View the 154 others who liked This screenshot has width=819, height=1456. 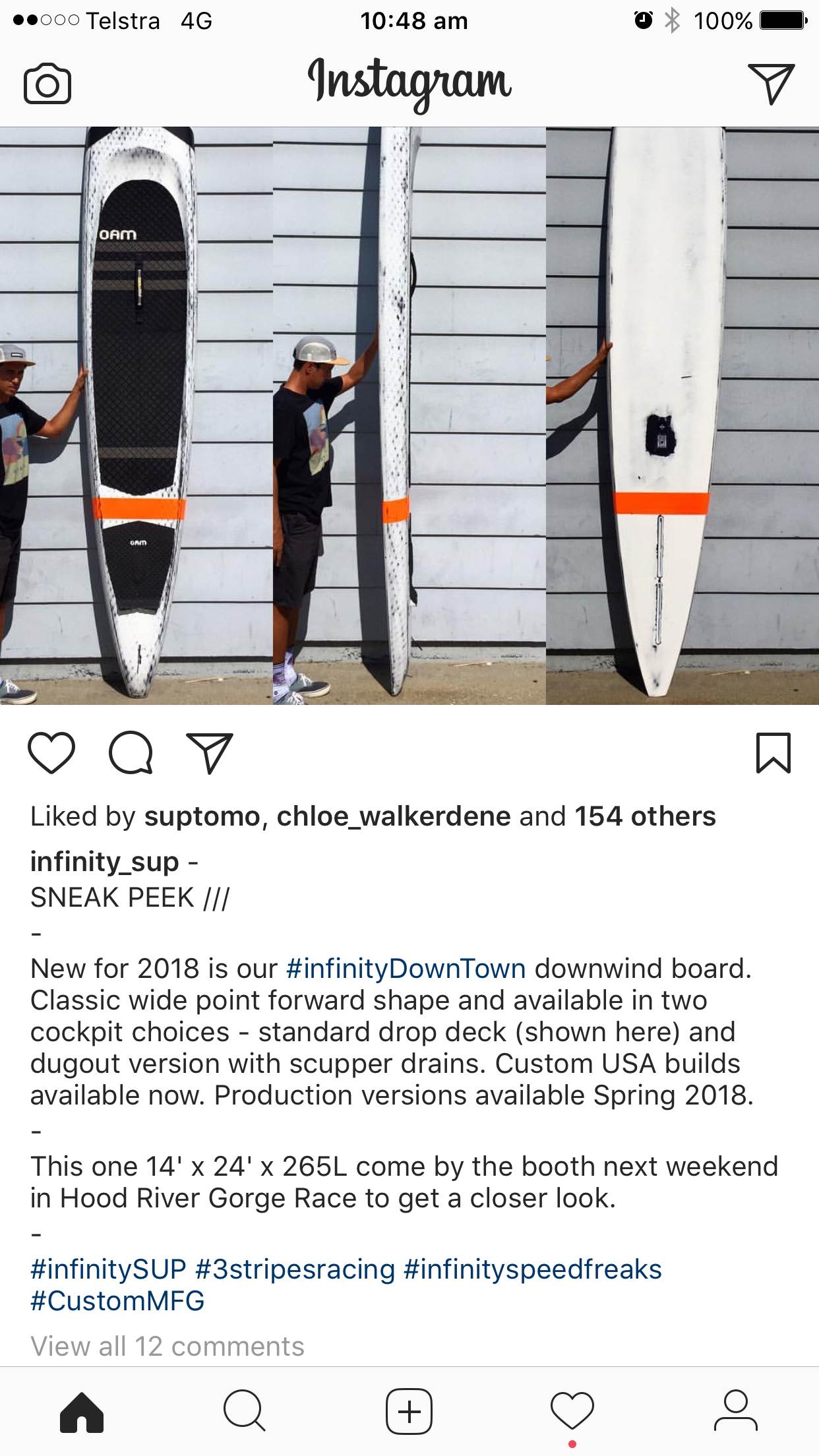tap(645, 816)
